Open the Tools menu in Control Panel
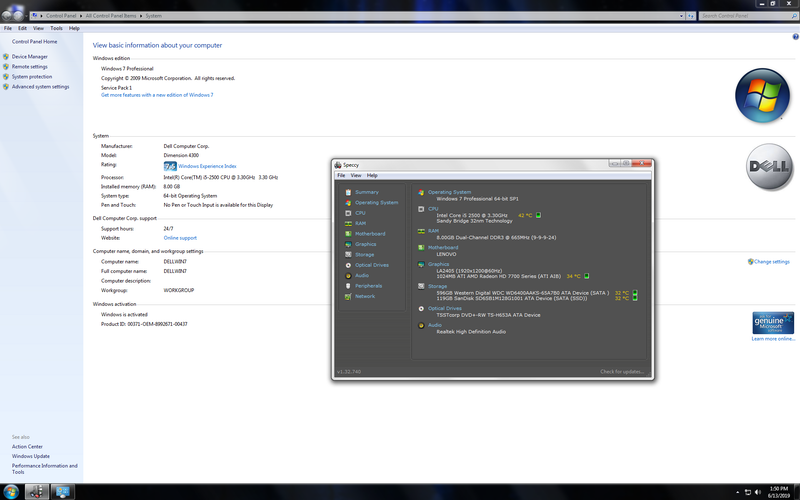Image resolution: width=800 pixels, height=500 pixels. 56,29
